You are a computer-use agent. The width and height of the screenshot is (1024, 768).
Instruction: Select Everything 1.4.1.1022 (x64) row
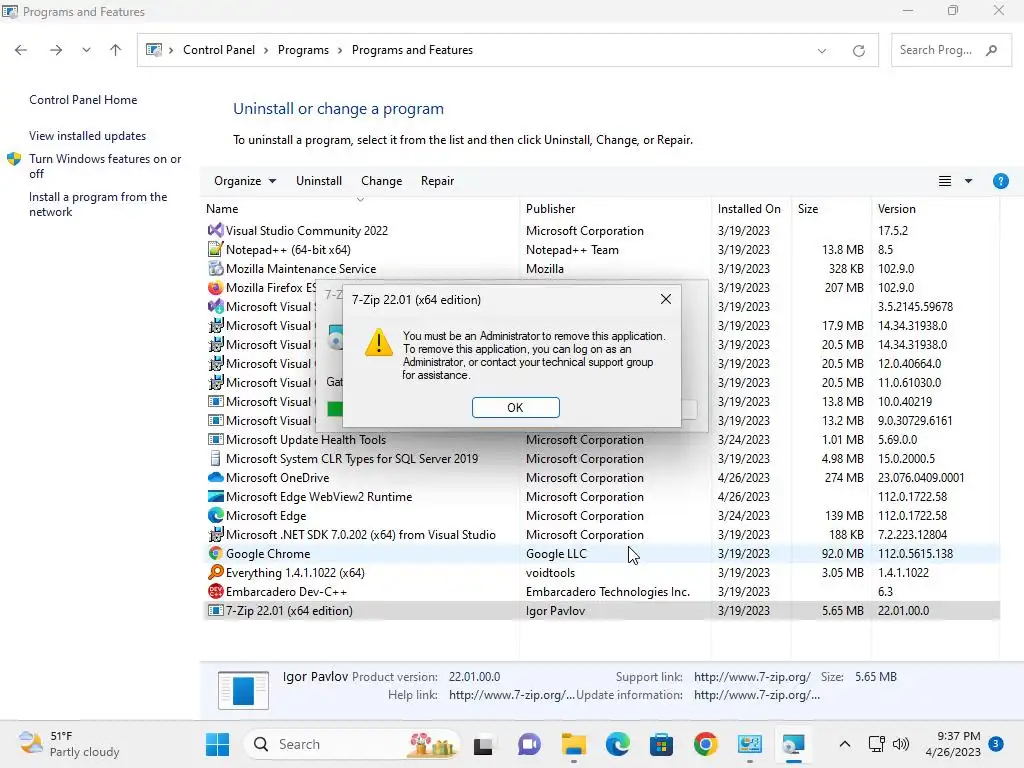[601, 572]
